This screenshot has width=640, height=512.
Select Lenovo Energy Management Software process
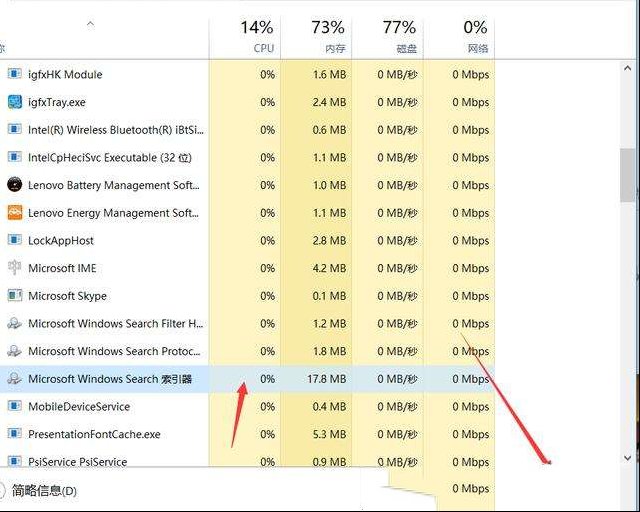point(247,212)
